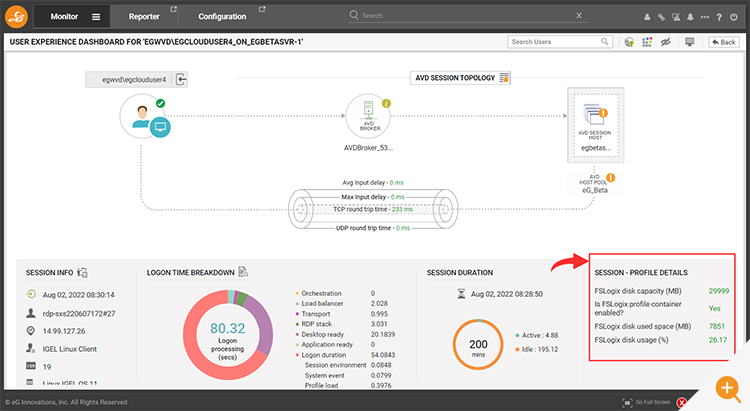Viewport: 750px width, 411px height.
Task: Click the AVD Host Pool warning badge
Action: [x=611, y=178]
